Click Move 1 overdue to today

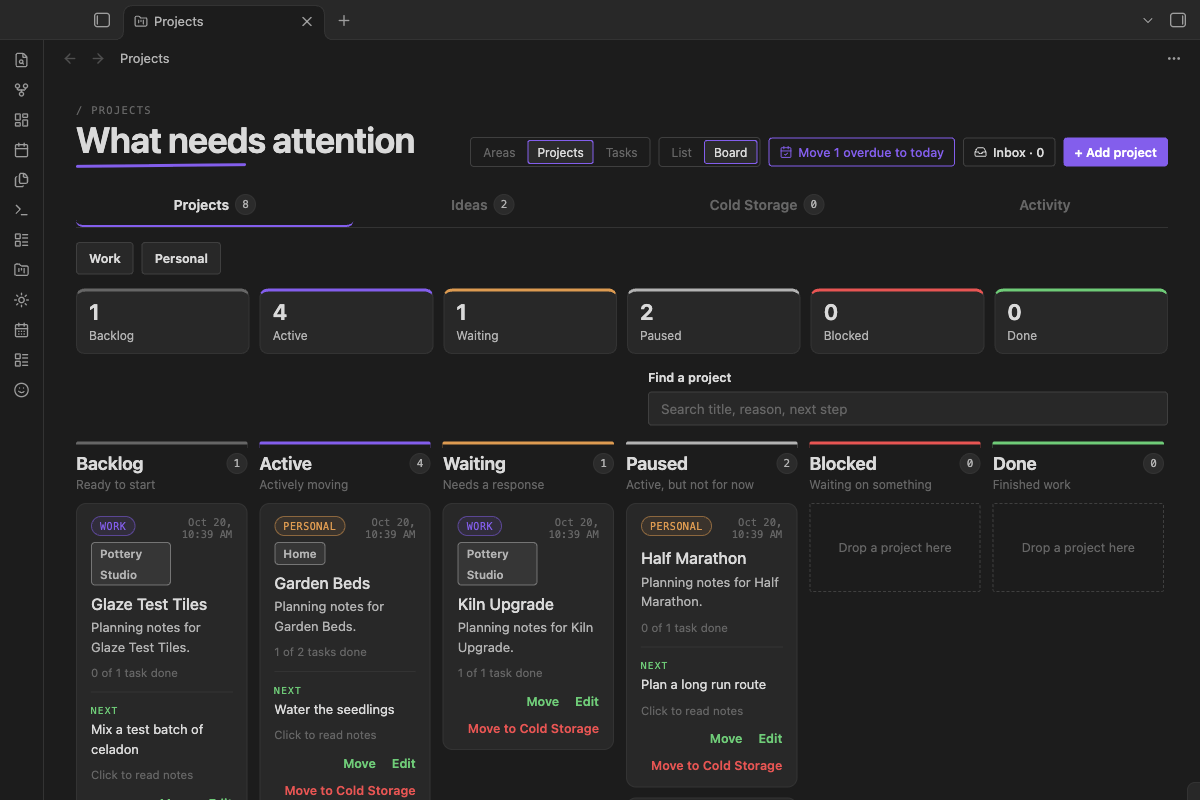(861, 152)
